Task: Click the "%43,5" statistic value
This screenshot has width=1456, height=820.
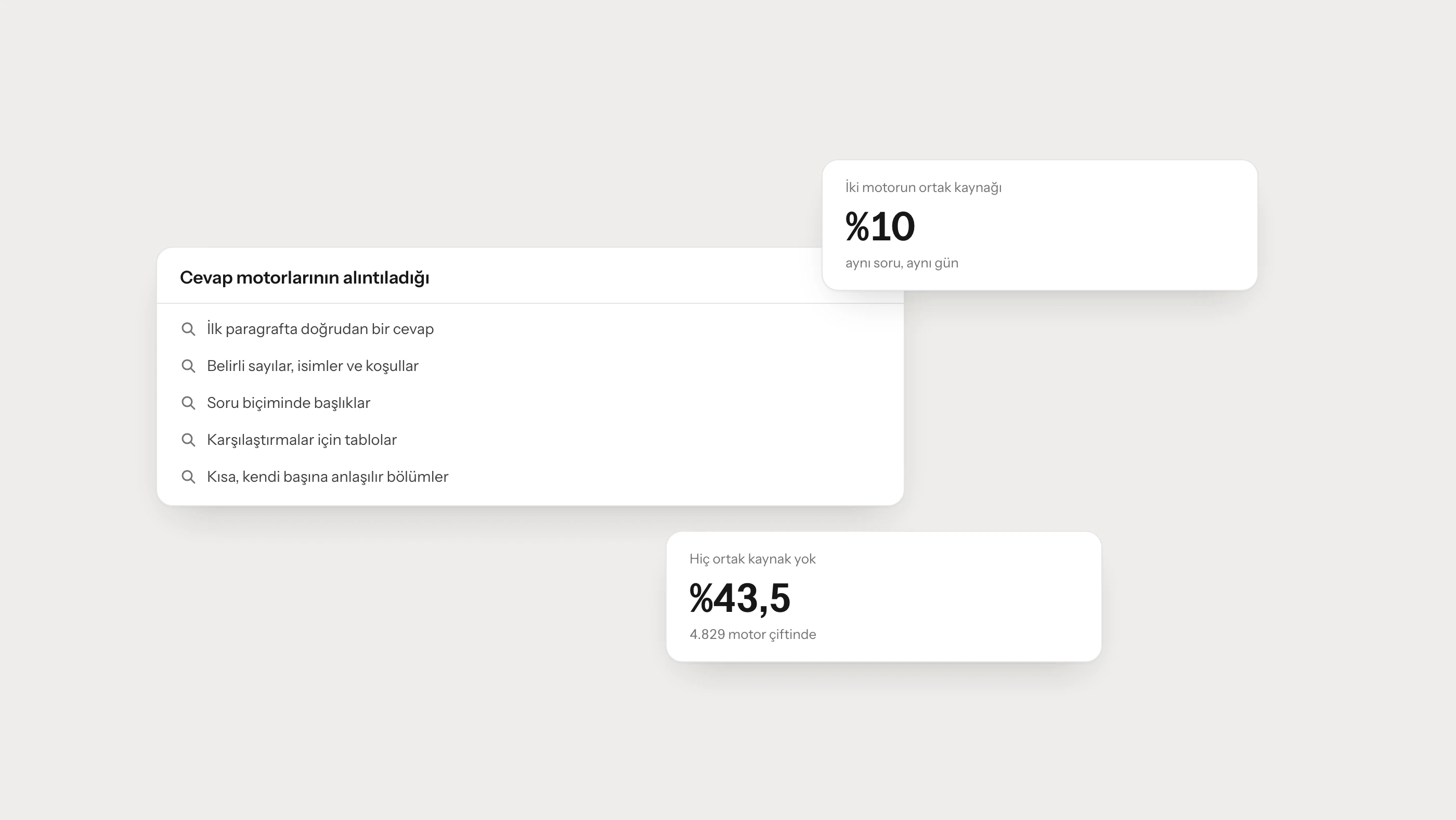Action: (739, 598)
